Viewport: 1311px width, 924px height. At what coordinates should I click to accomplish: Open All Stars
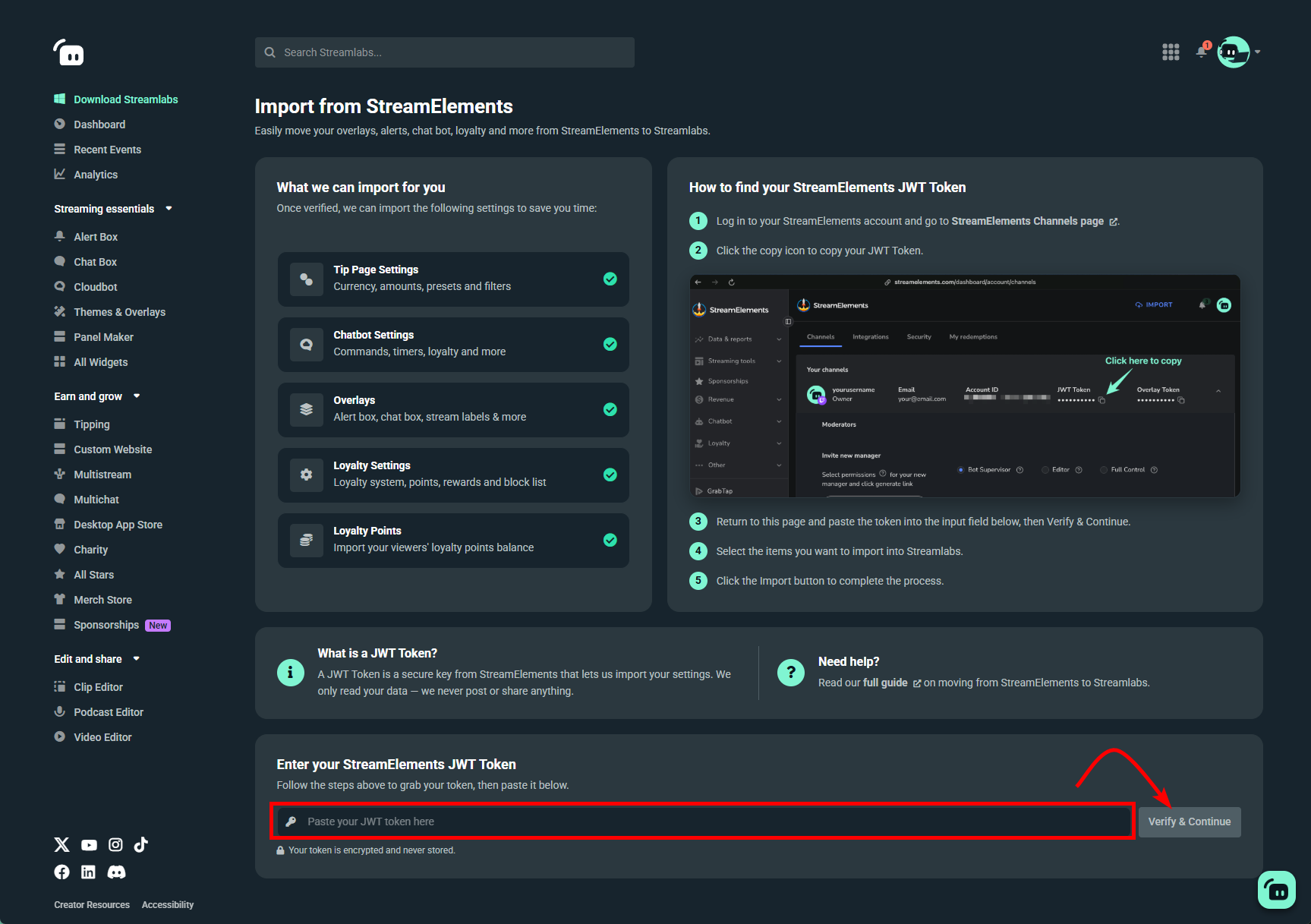coord(84,575)
